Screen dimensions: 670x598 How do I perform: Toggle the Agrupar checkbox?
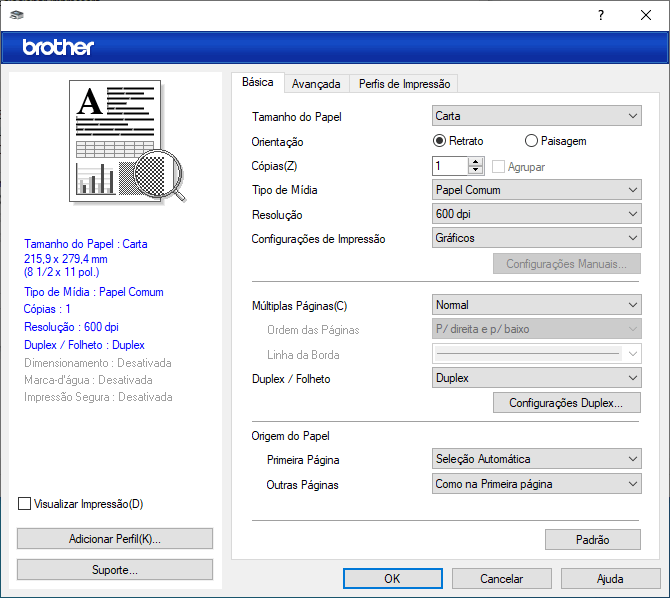[519, 167]
